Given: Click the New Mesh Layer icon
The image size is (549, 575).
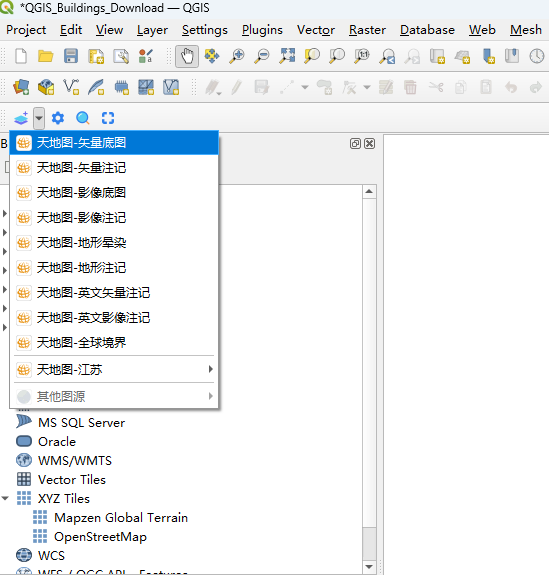Looking at the screenshot, I should (x=146, y=87).
